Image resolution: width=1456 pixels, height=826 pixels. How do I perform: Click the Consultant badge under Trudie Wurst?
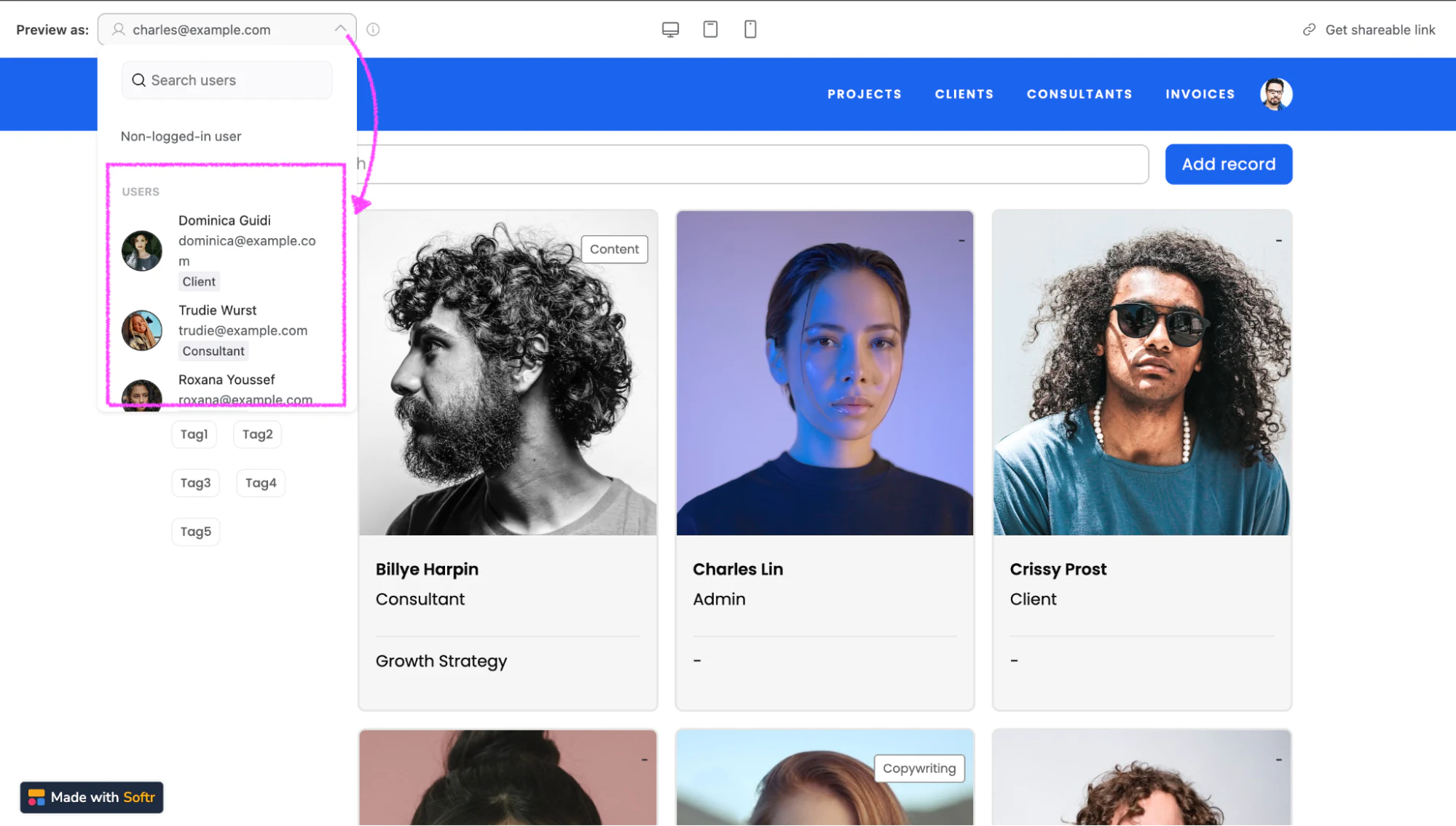[x=213, y=351]
